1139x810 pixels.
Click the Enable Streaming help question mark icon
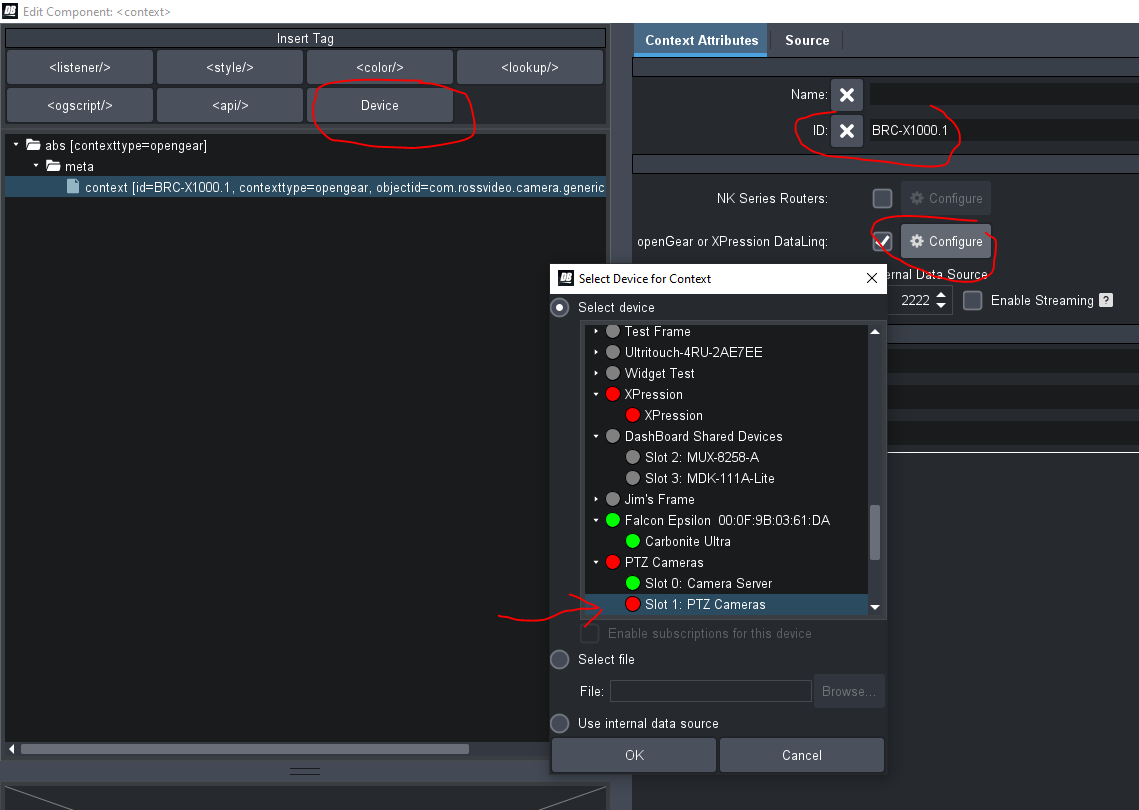pyautogui.click(x=1106, y=300)
